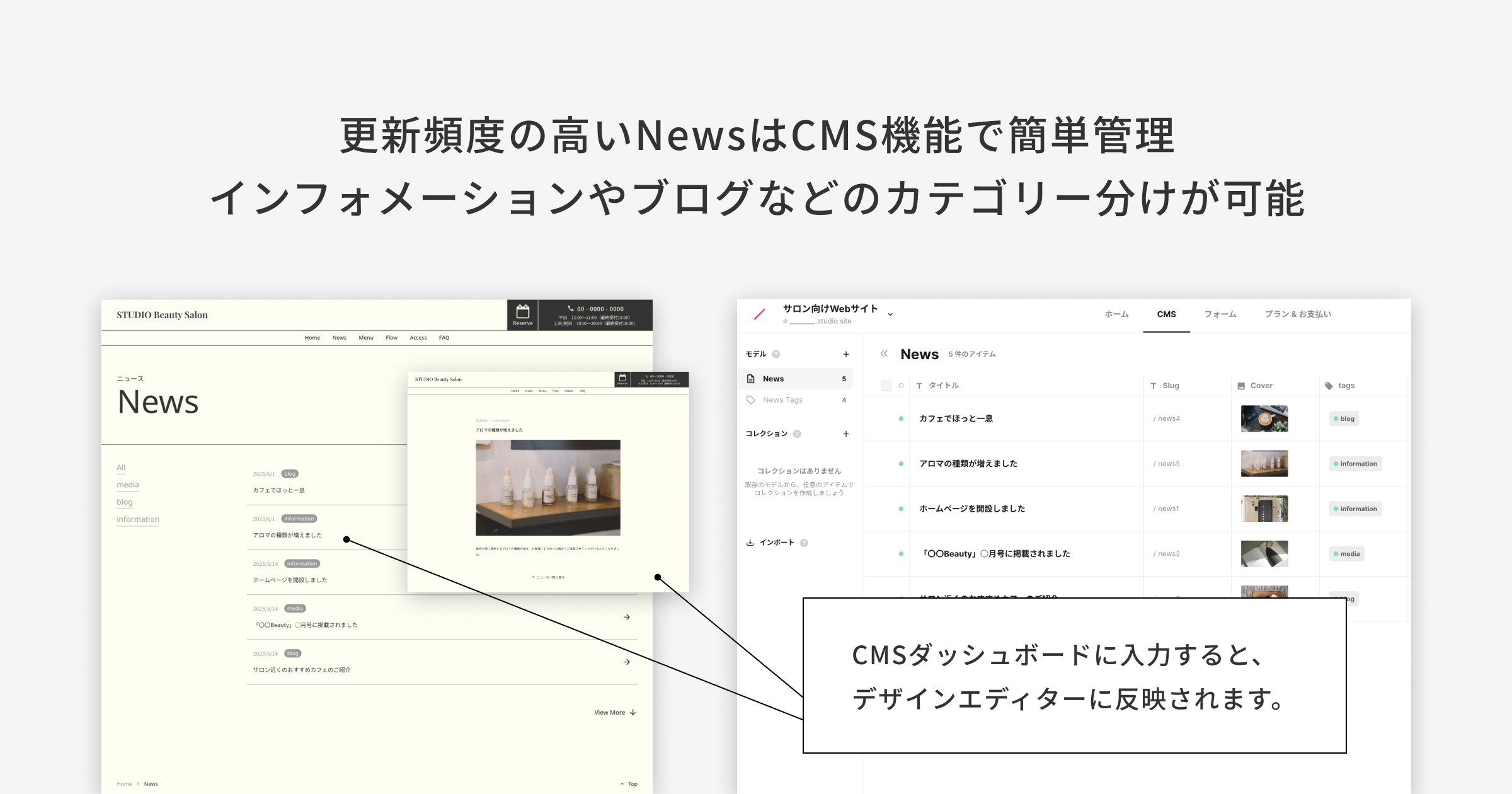Viewport: 1512px width, 794px height.
Task: Click STUDIO Beauty Salon logo in large salon page
Action: pyautogui.click(x=162, y=315)
